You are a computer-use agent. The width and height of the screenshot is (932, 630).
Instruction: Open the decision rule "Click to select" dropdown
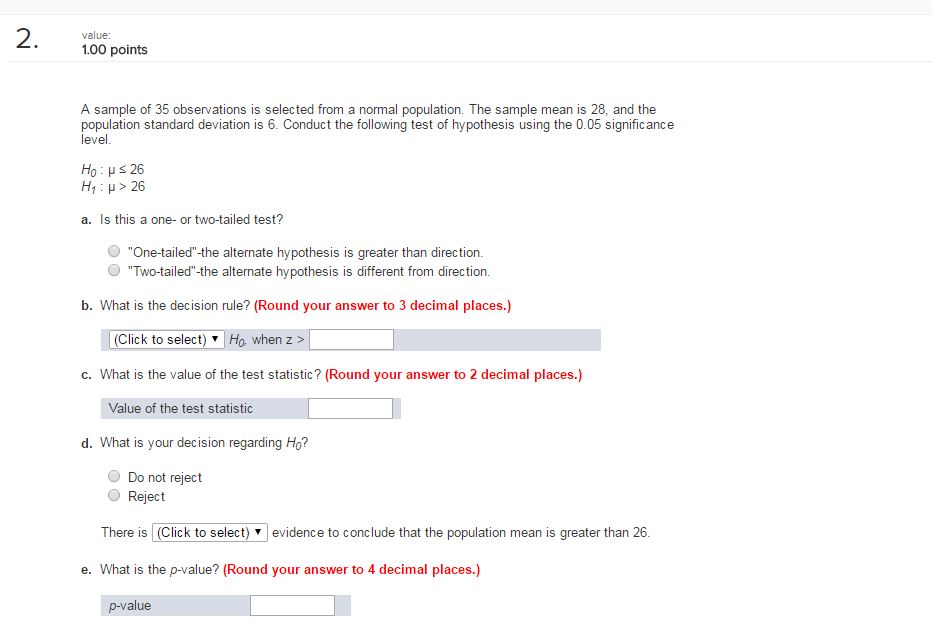pos(165,339)
